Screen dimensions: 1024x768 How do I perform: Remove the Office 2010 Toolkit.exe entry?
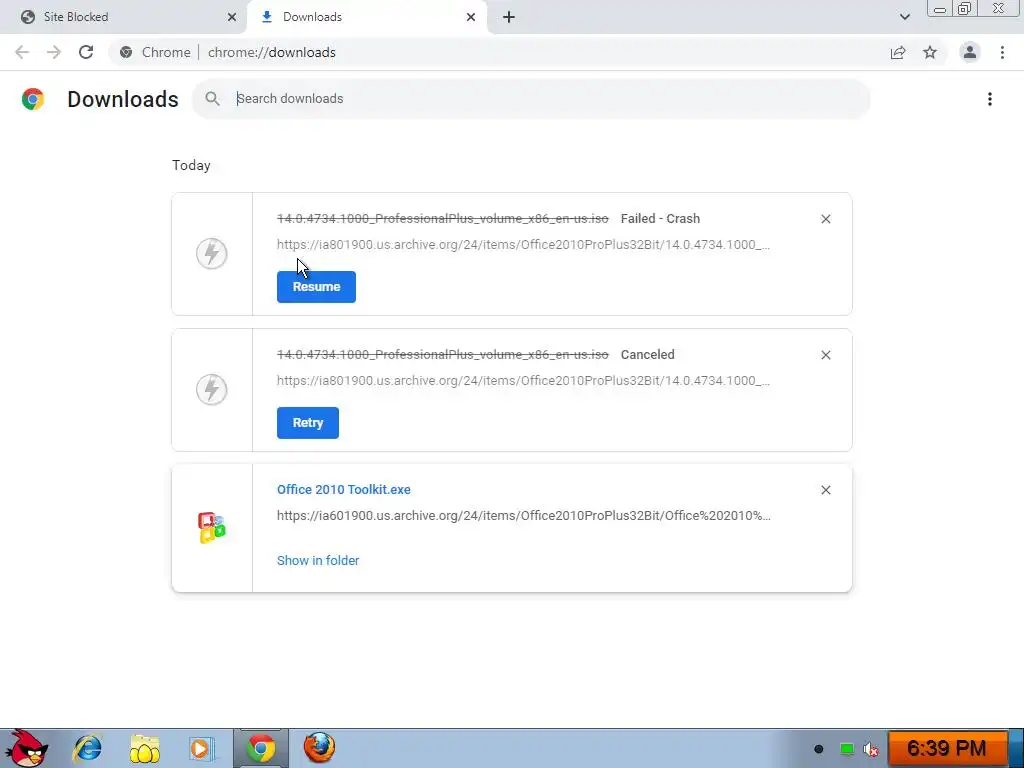825,490
